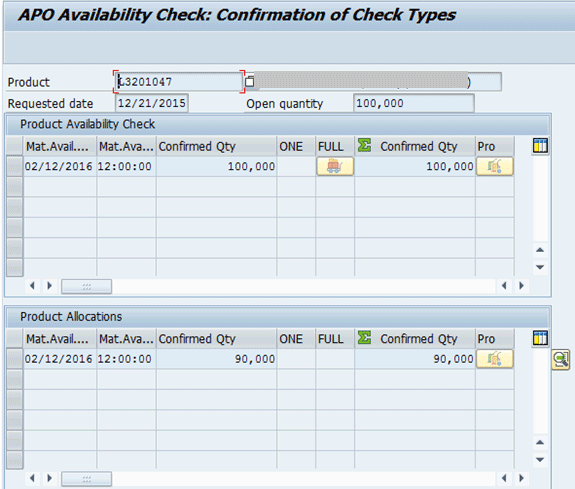Click FULL column header in Availability Check table
Viewport: 575px width, 489px height.
tap(335, 146)
